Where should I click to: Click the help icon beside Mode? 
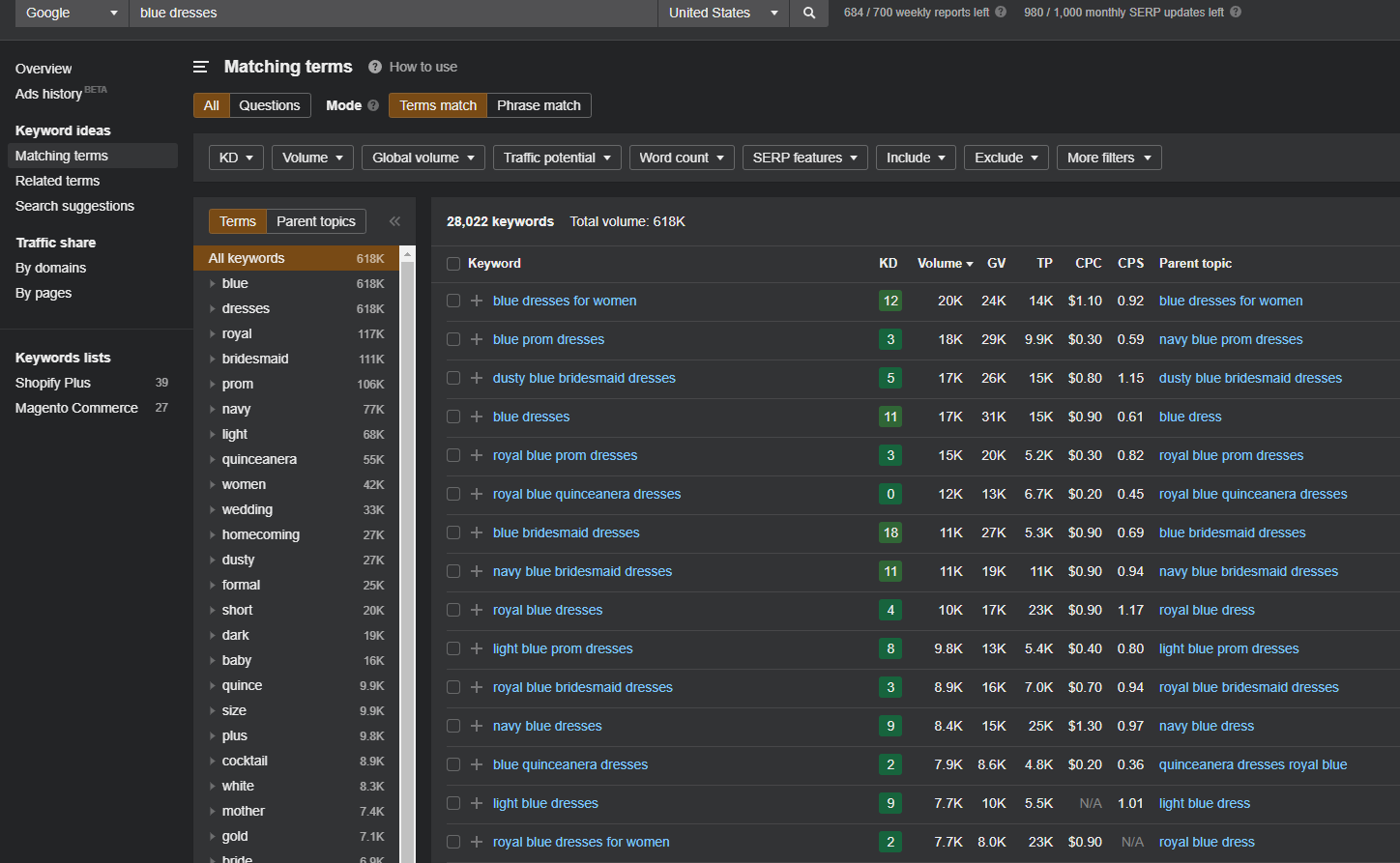coord(373,105)
